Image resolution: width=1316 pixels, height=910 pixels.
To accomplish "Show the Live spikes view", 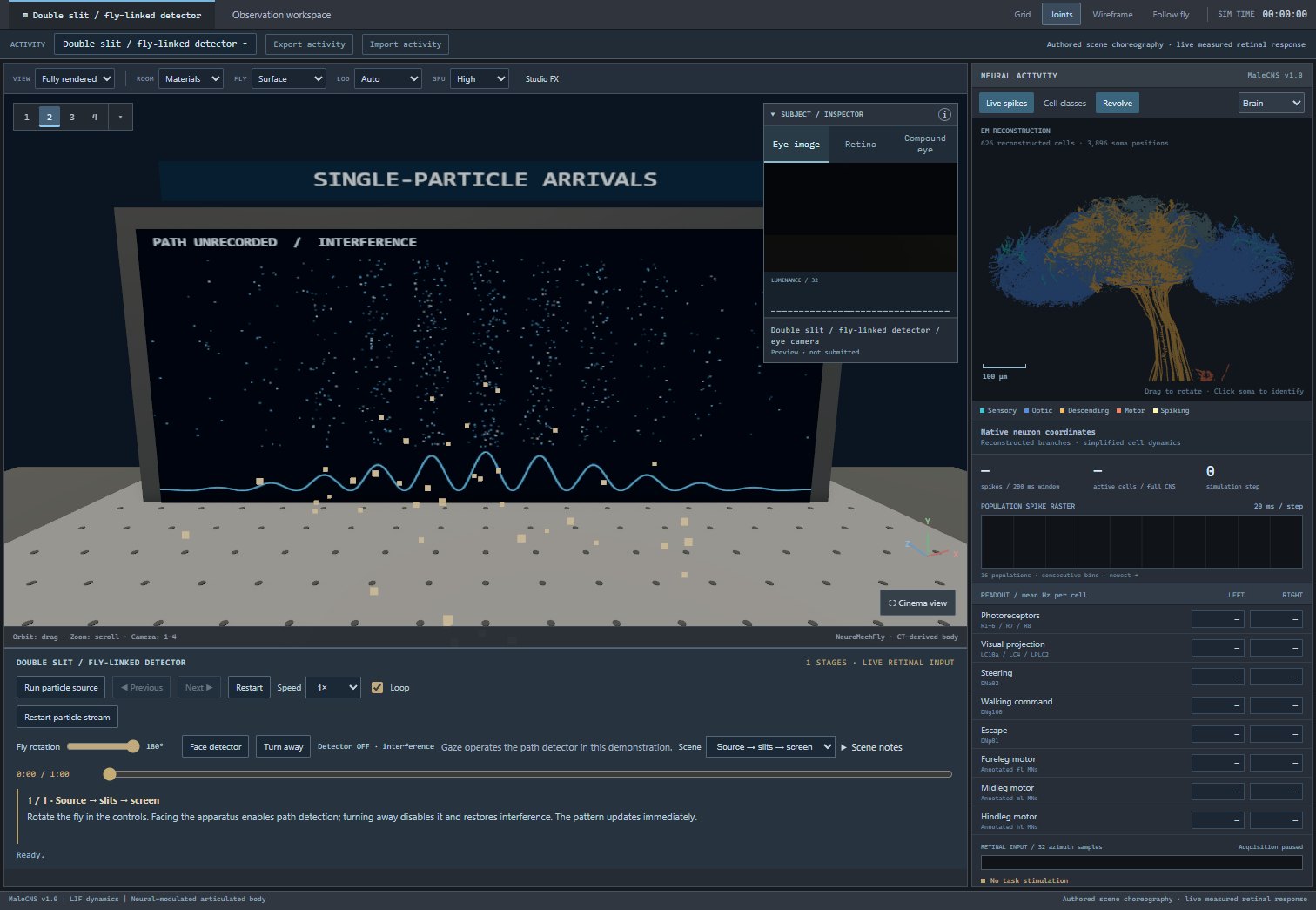I will (x=1006, y=103).
